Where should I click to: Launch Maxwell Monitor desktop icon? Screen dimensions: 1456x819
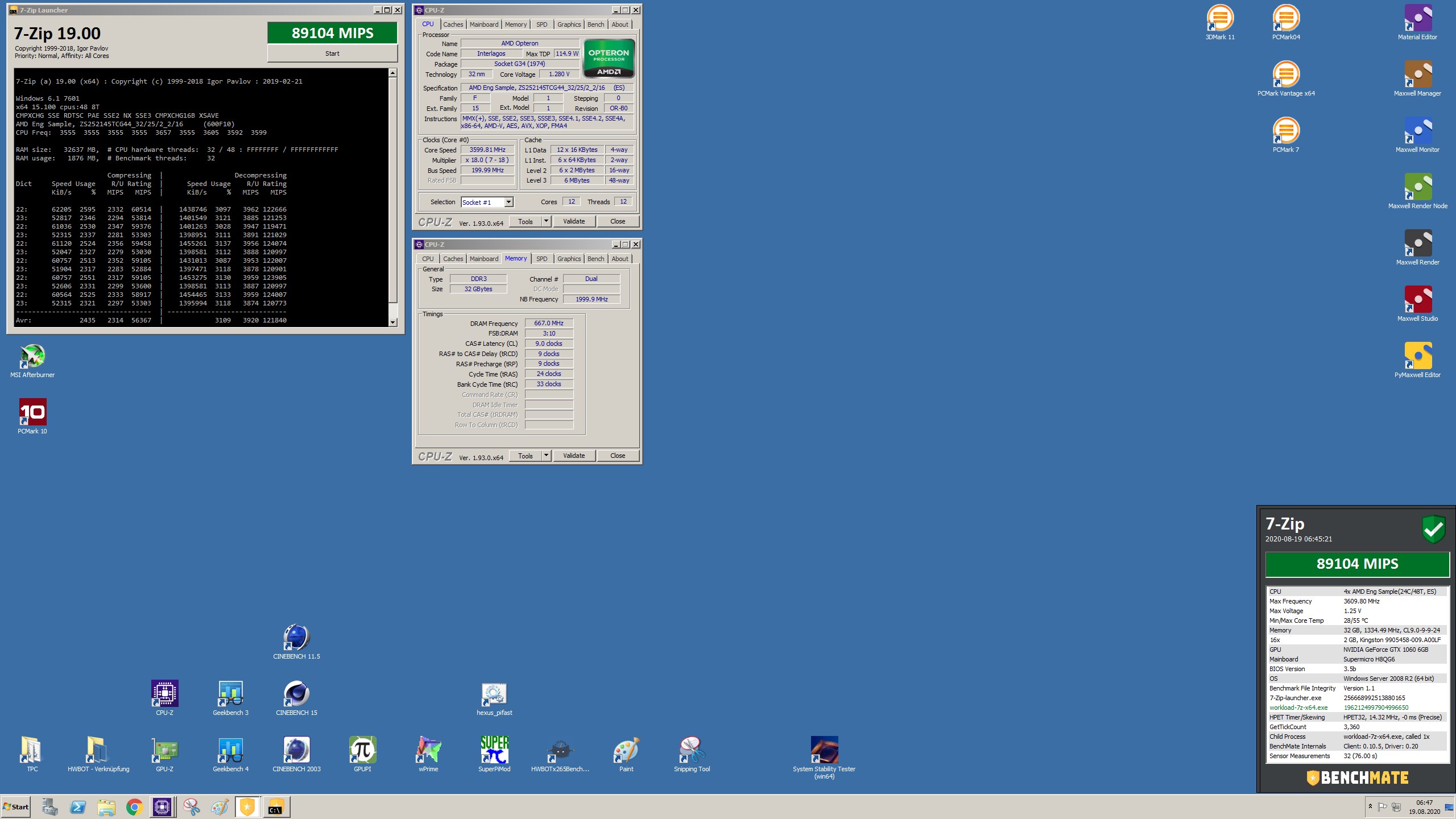coord(1417,135)
